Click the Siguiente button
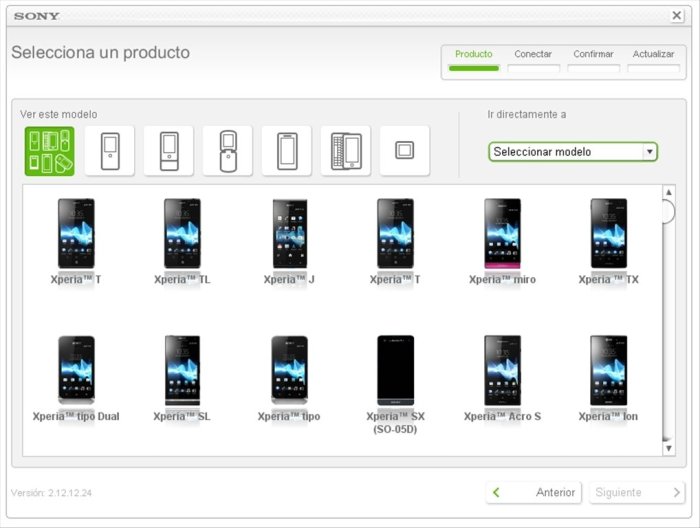This screenshot has width=700, height=528. pyautogui.click(x=635, y=492)
